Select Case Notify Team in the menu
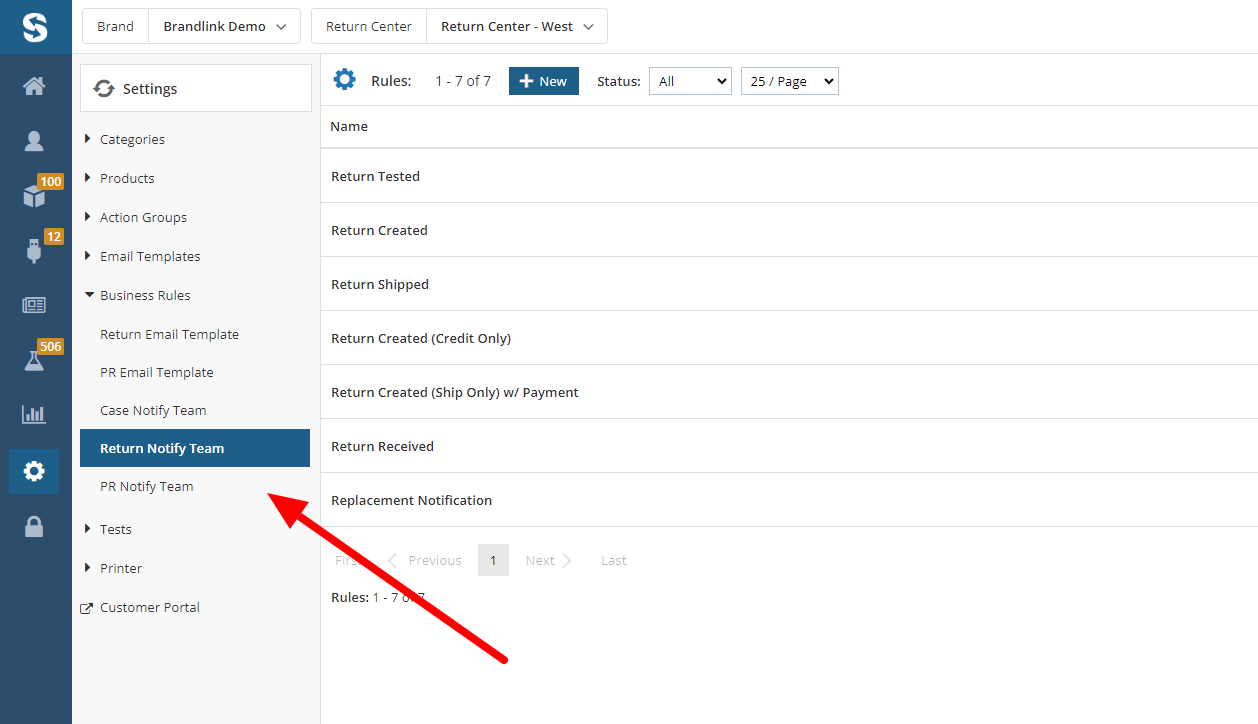 [x=152, y=410]
